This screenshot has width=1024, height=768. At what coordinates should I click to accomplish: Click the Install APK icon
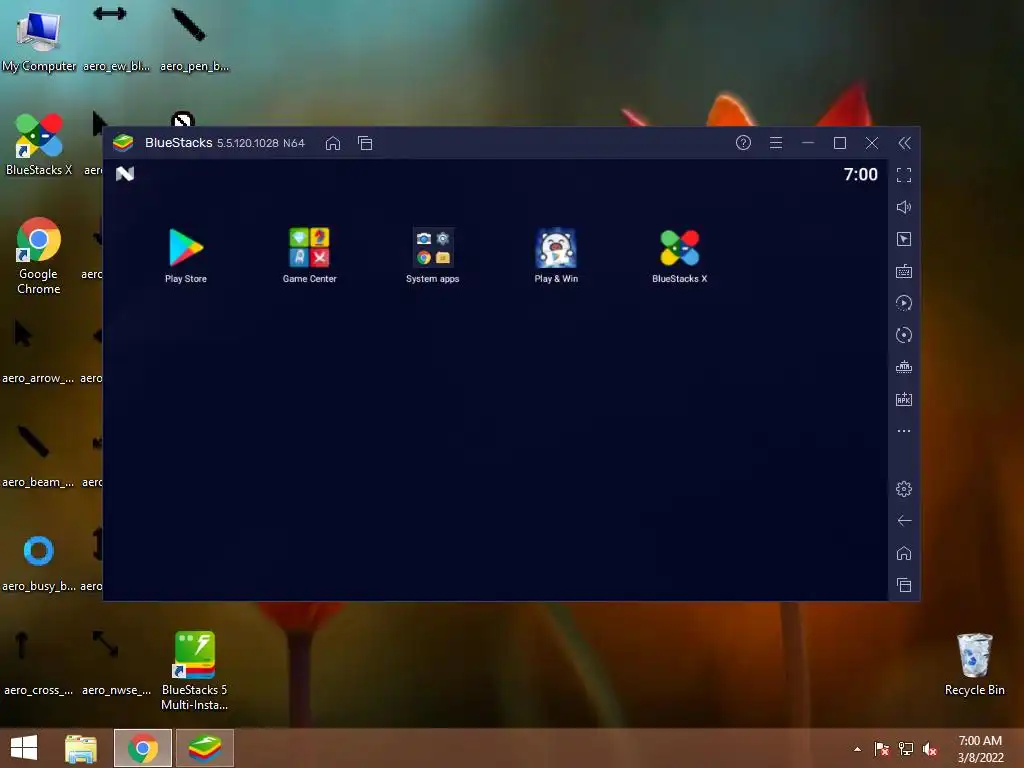(904, 399)
